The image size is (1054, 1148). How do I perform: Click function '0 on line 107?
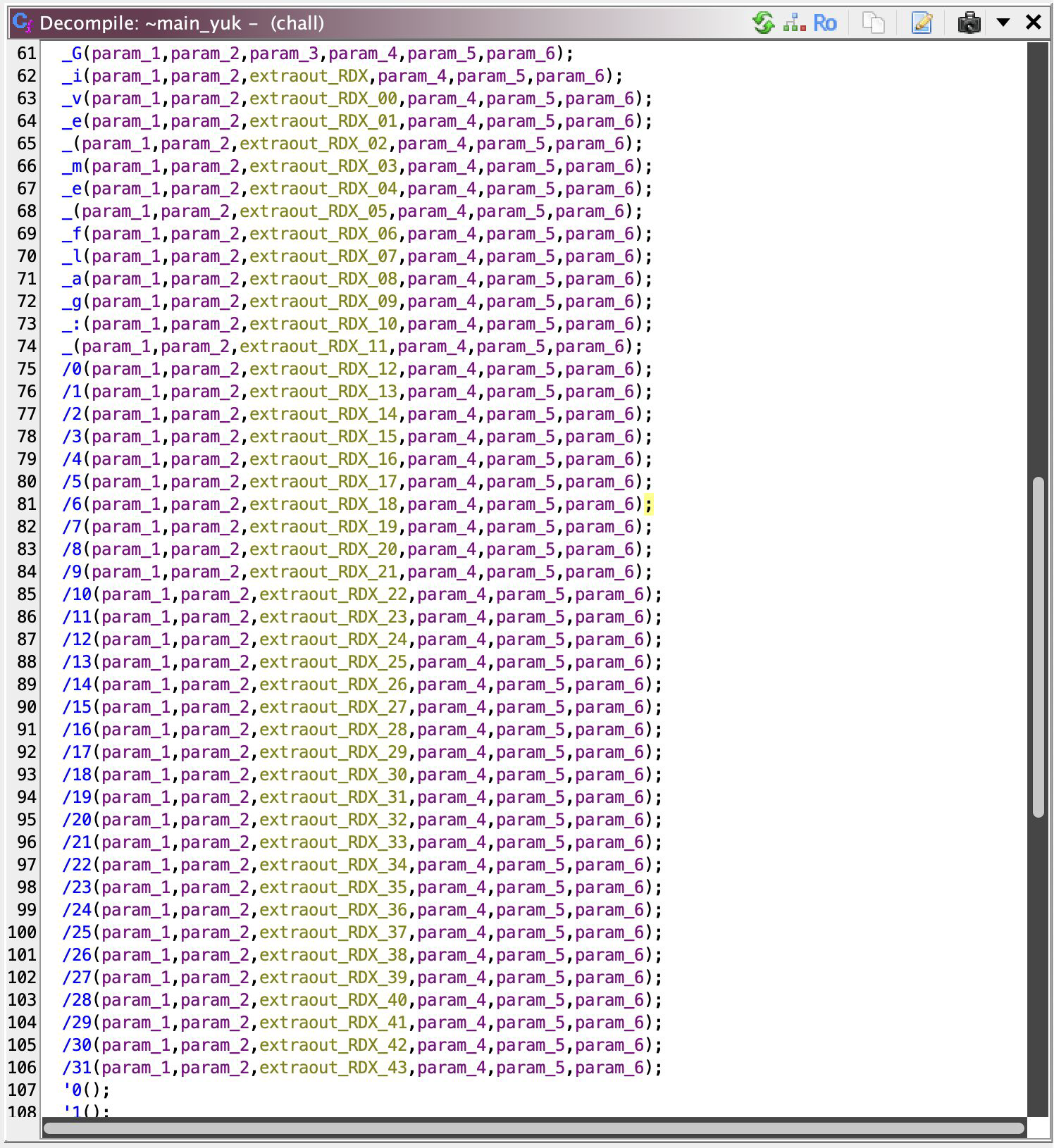(72, 1090)
